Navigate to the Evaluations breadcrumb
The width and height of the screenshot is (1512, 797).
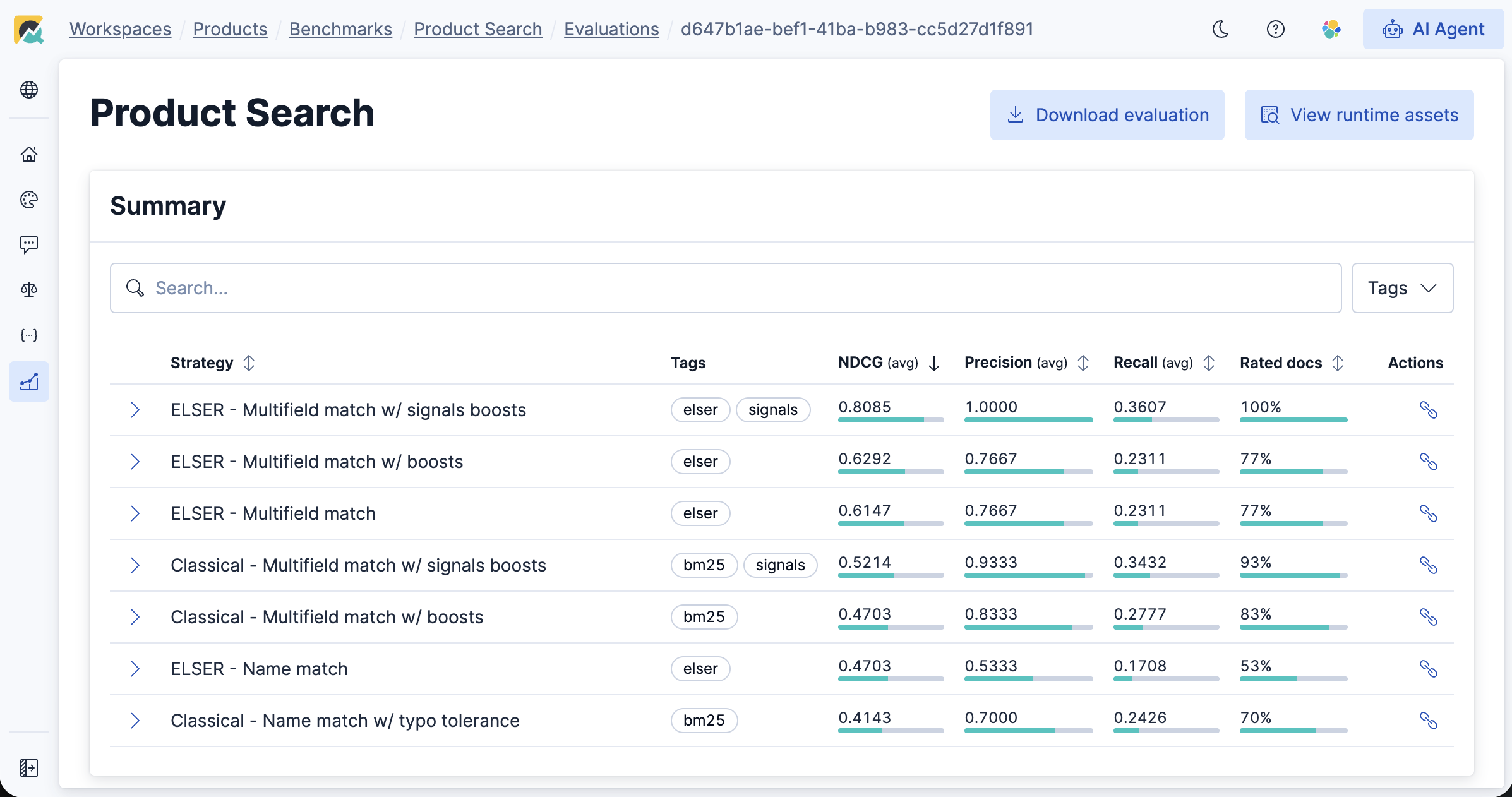[x=611, y=29]
